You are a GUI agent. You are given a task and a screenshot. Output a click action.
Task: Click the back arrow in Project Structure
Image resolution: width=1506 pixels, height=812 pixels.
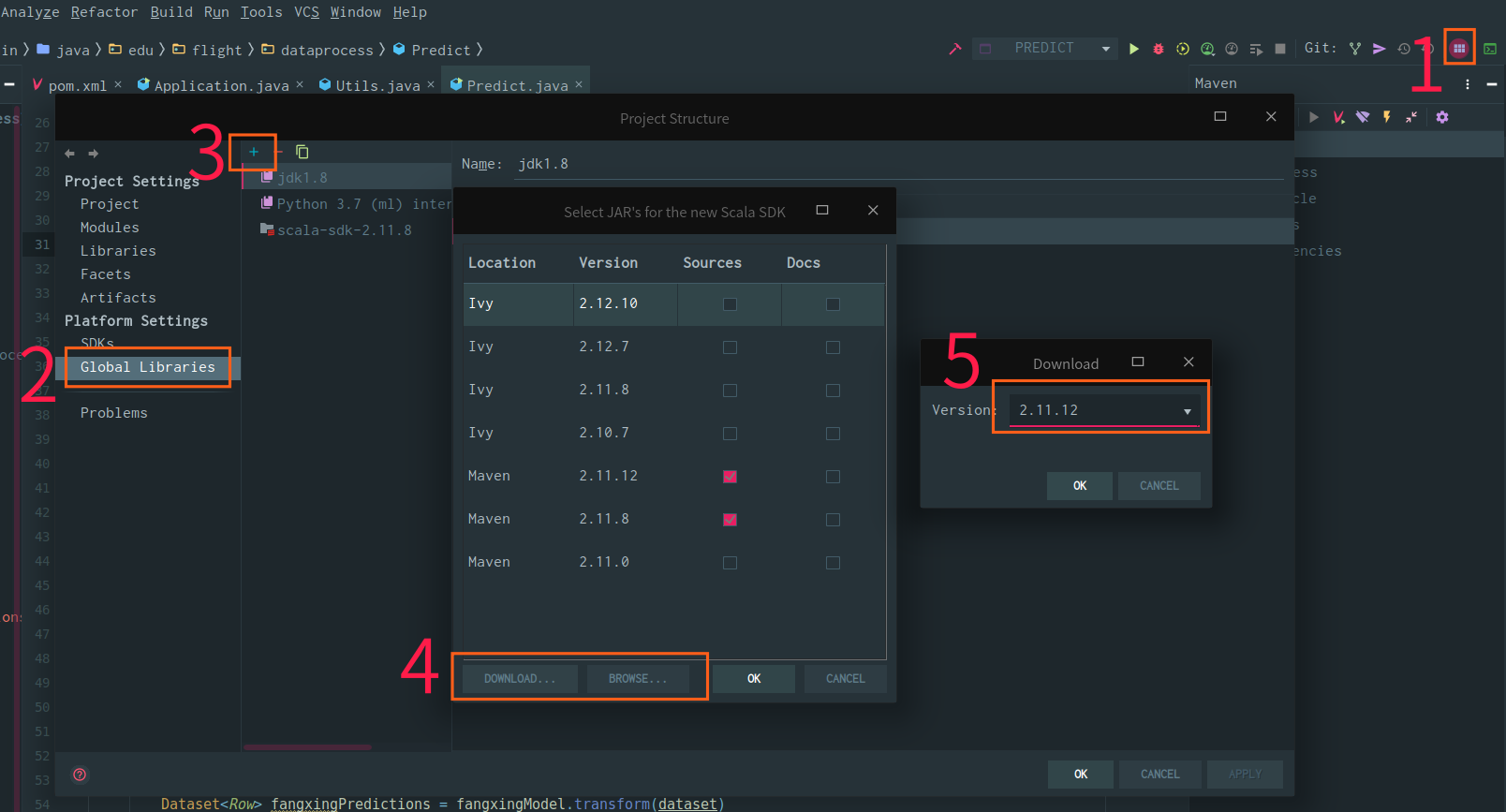point(69,154)
